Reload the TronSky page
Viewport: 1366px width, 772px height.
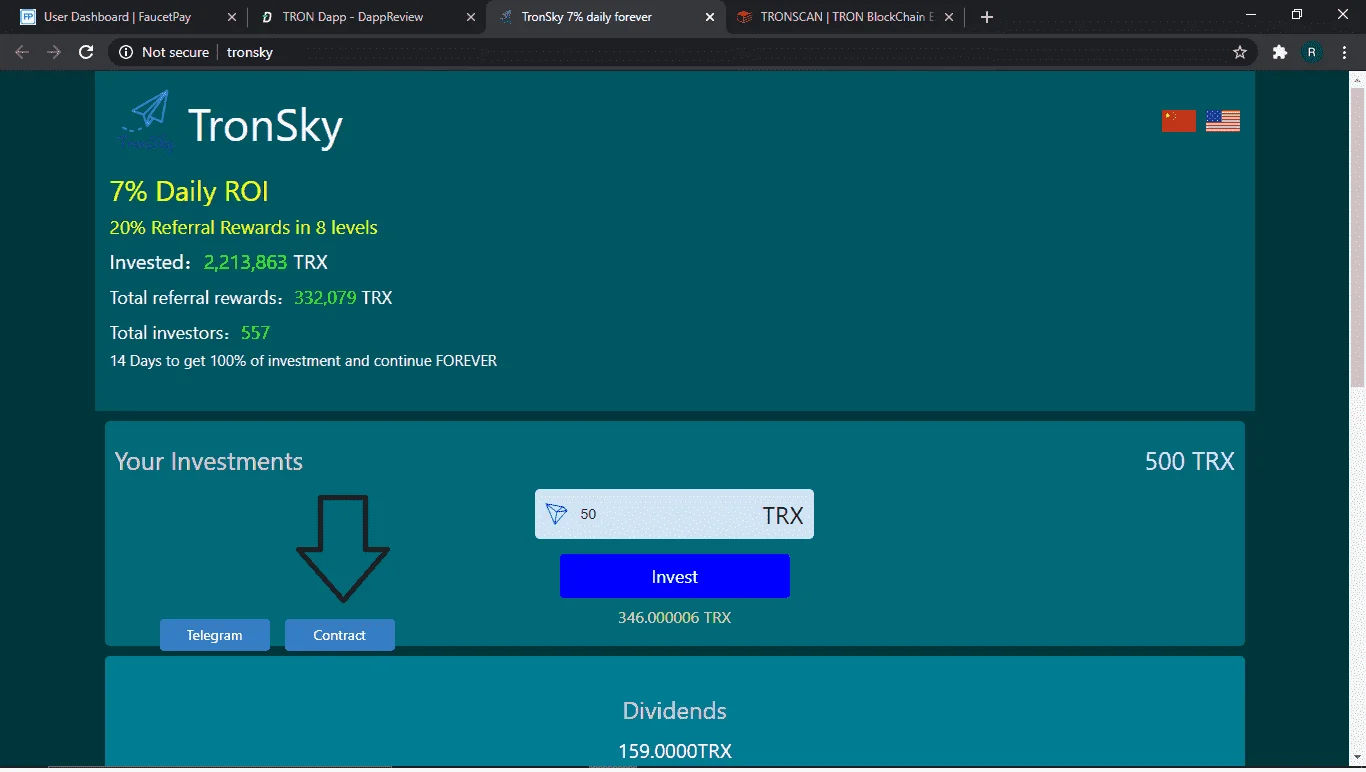(86, 52)
